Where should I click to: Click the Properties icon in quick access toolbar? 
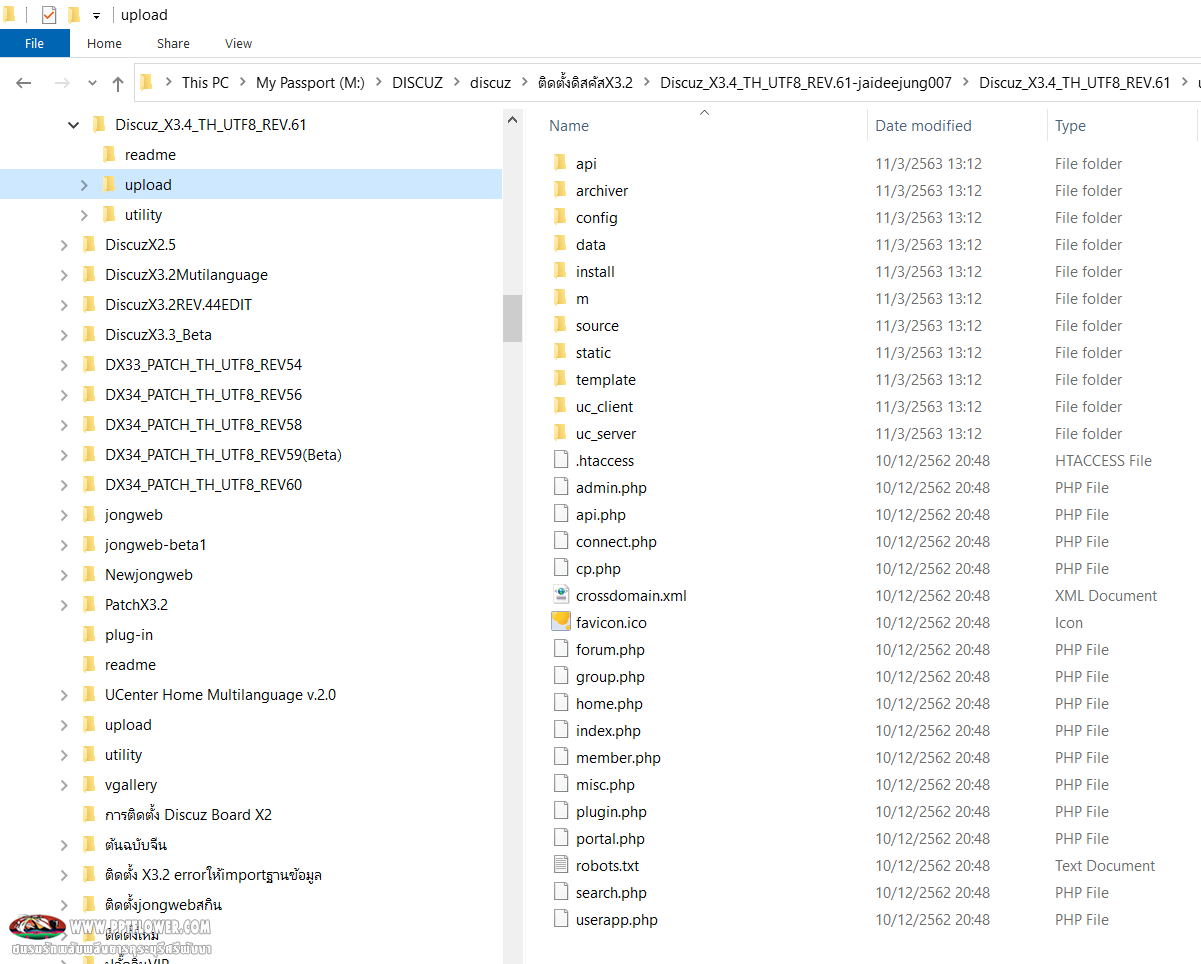(x=49, y=15)
